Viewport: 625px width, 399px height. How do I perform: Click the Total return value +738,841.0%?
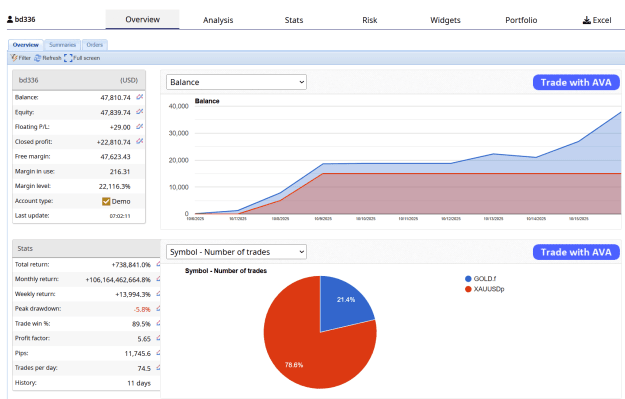tap(131, 265)
